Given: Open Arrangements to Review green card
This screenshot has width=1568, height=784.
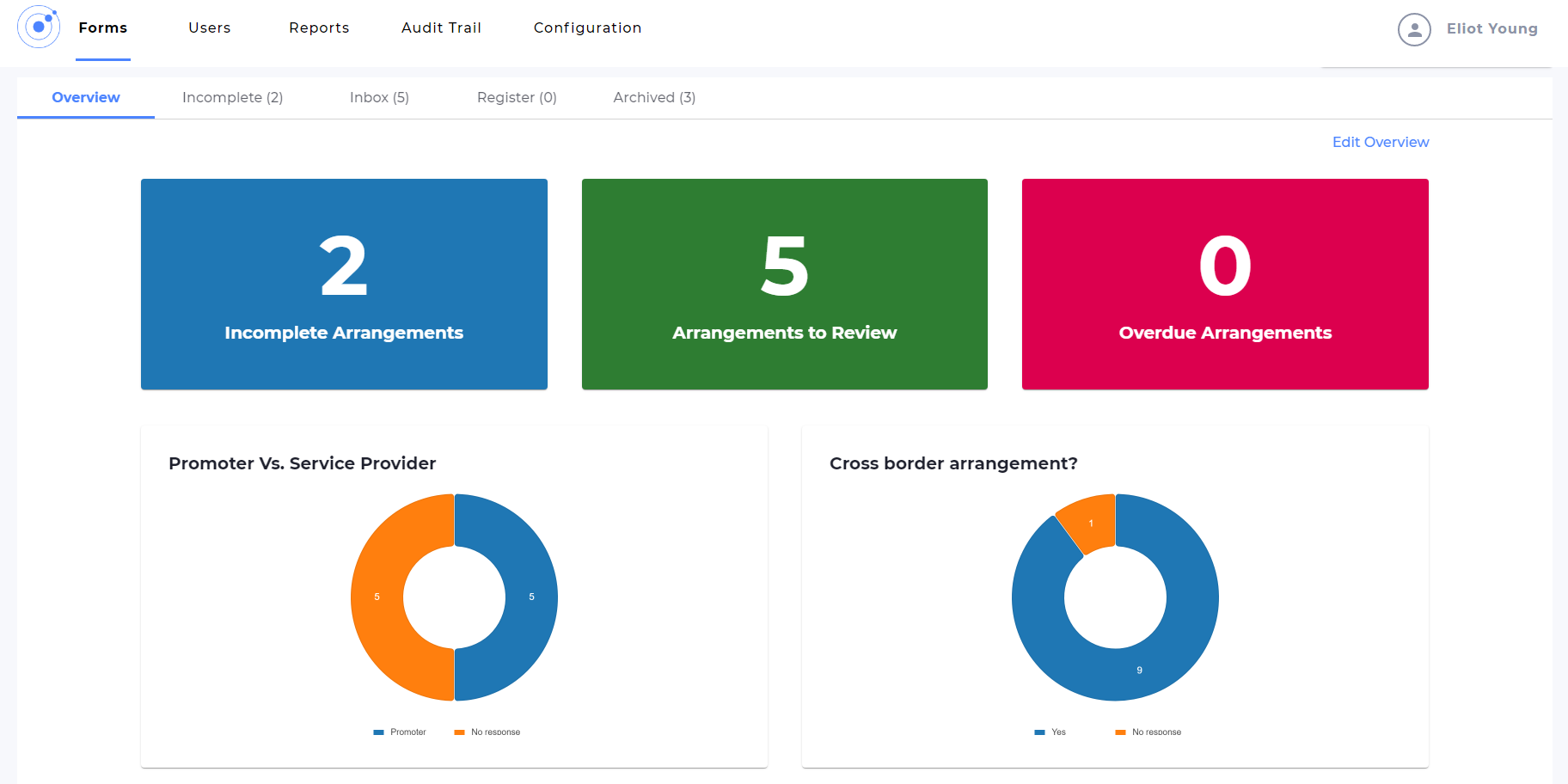Looking at the screenshot, I should (785, 284).
